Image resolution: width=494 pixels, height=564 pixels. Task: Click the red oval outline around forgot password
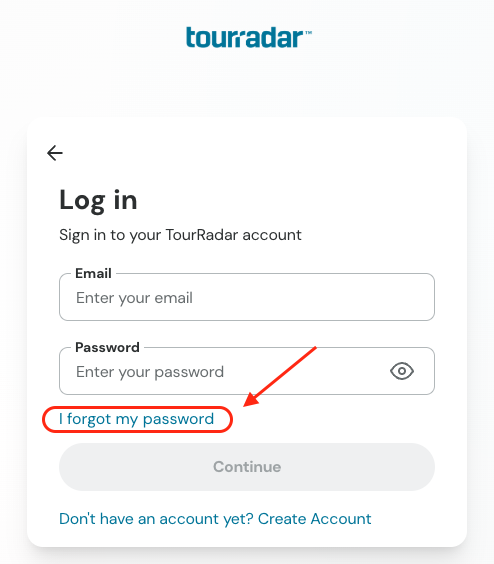137,419
